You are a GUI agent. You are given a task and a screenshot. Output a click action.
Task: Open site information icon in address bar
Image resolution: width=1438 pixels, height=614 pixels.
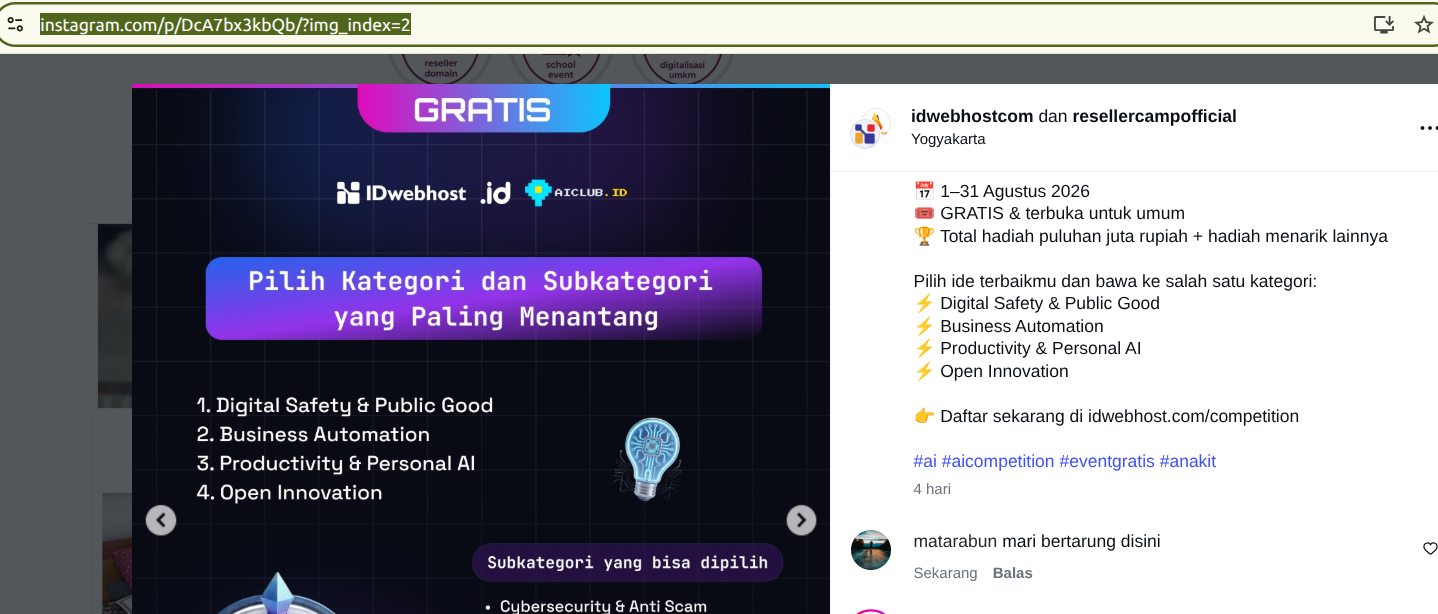(15, 24)
